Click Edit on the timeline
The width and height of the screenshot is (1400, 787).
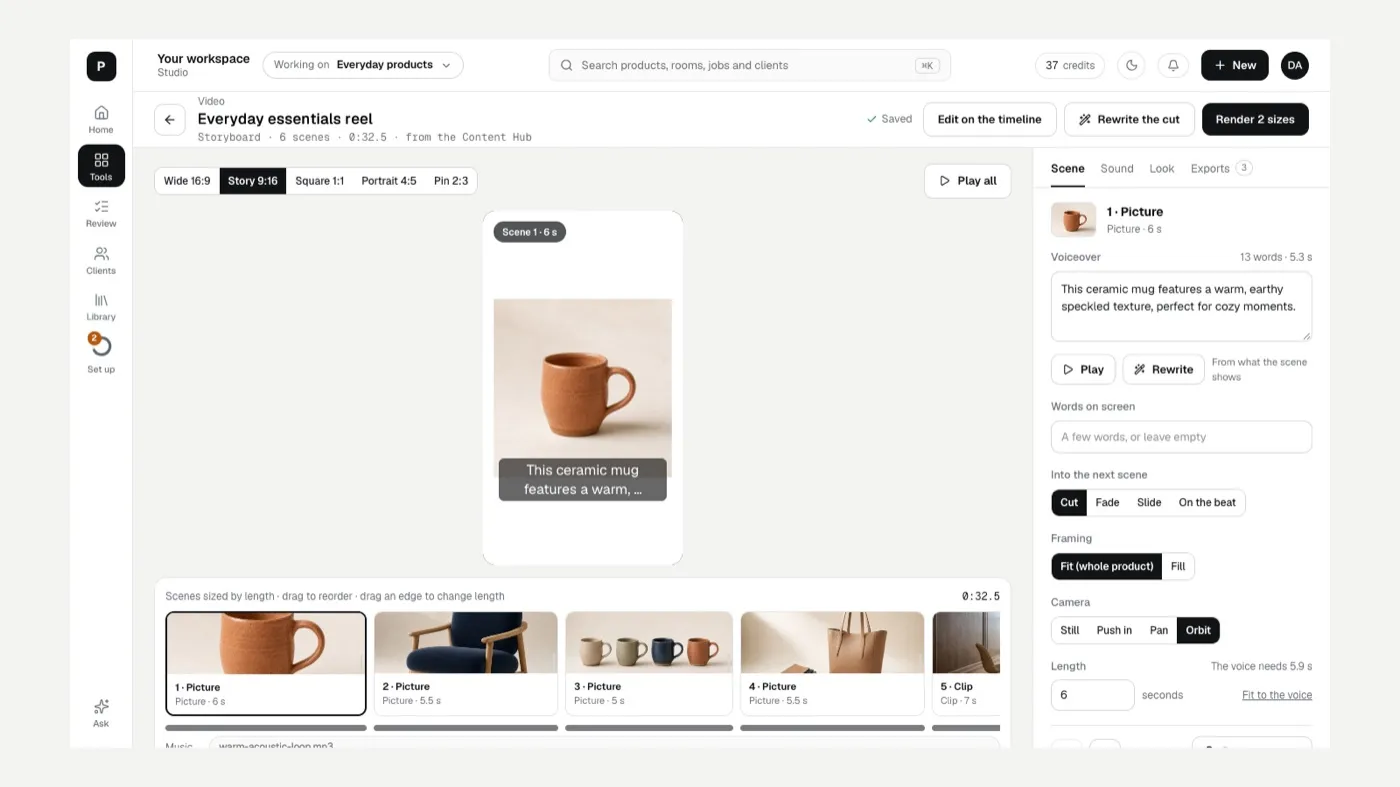[x=989, y=119]
